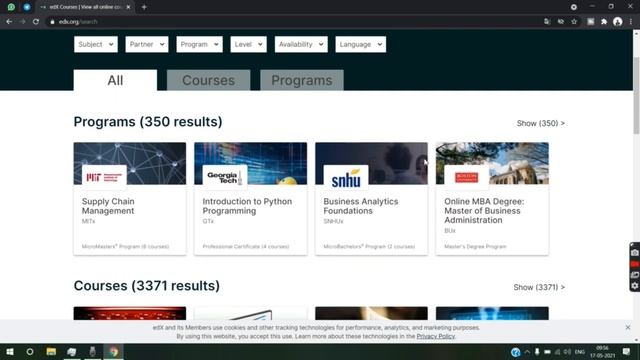Image resolution: width=640 pixels, height=360 pixels.
Task: Open the Partner filter dropdown
Action: (x=147, y=44)
